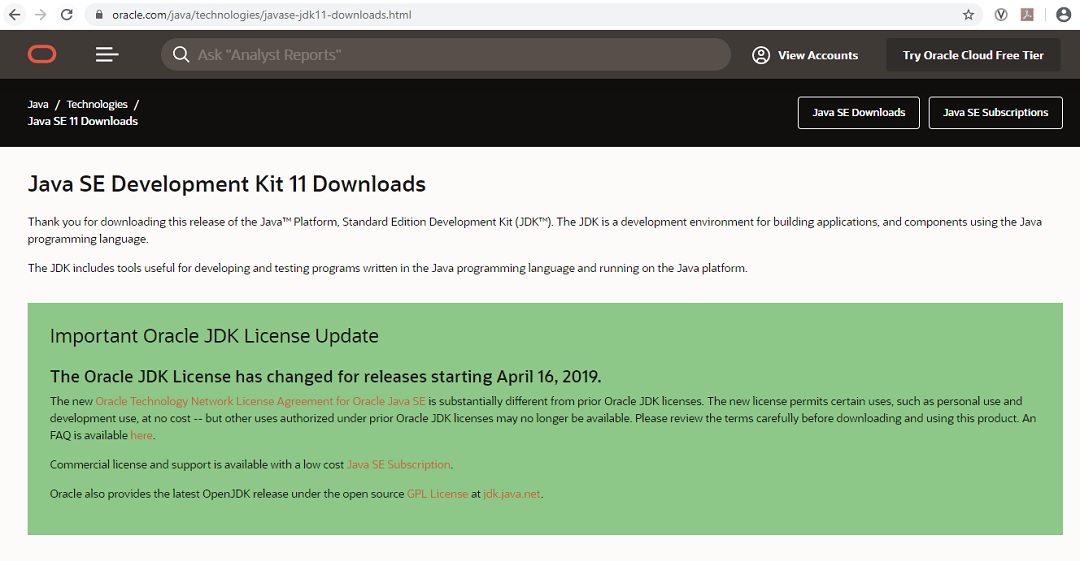This screenshot has height=561, width=1080.
Task: Open Java SE Downloads button
Action: (x=858, y=112)
